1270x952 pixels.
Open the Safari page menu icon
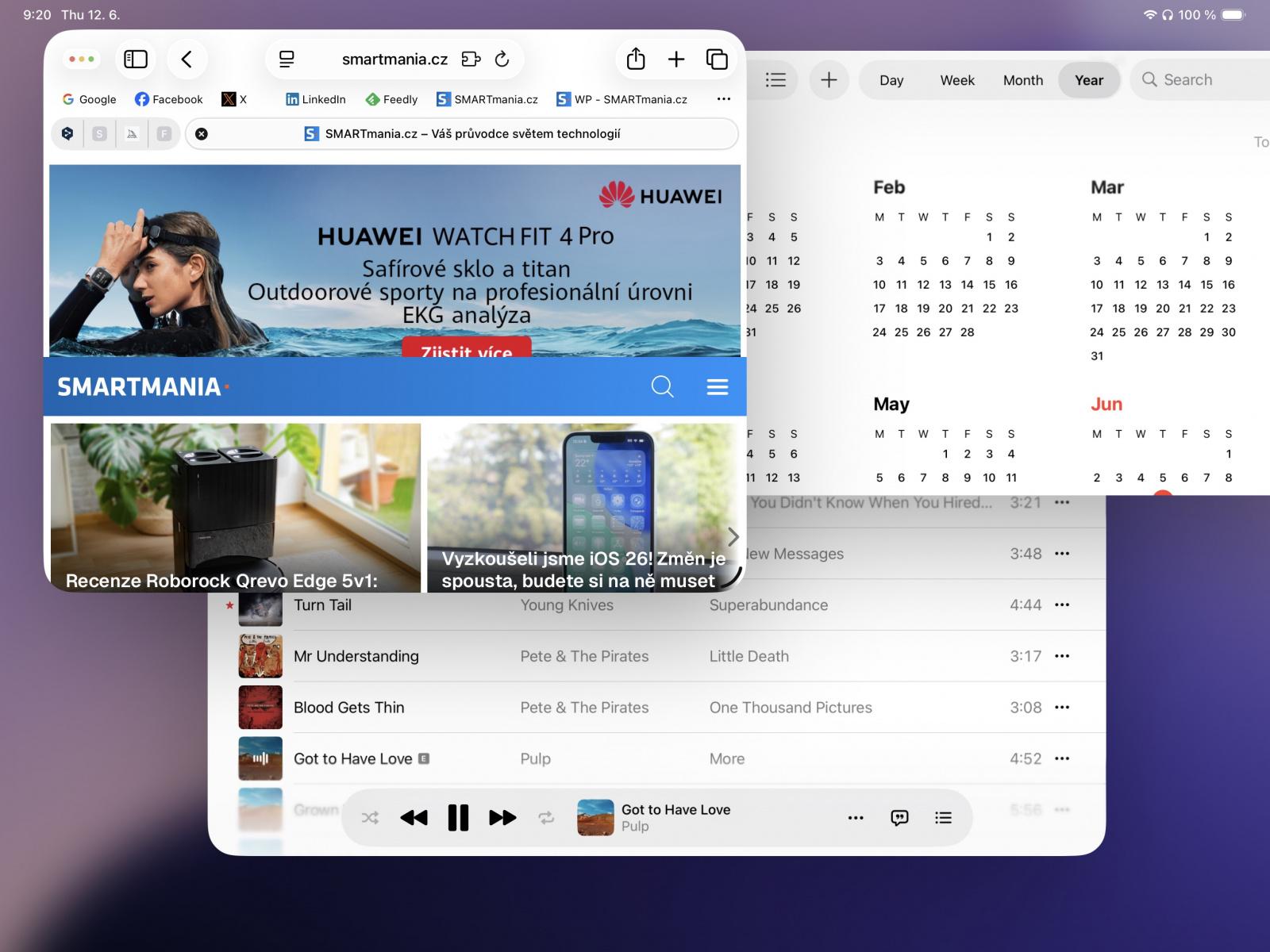(x=287, y=59)
